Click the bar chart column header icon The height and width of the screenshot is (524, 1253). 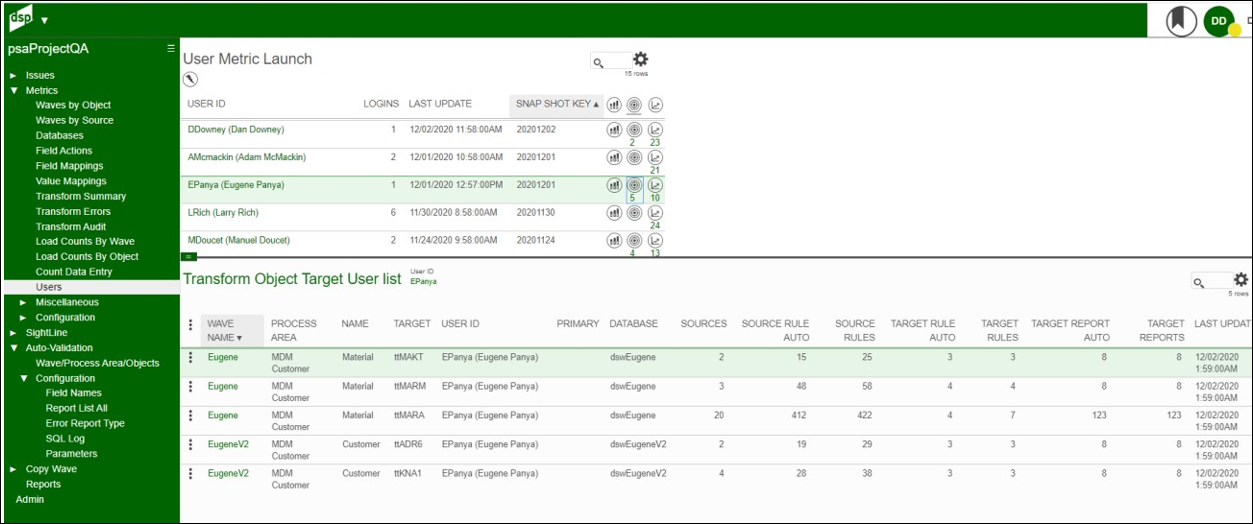(x=614, y=104)
